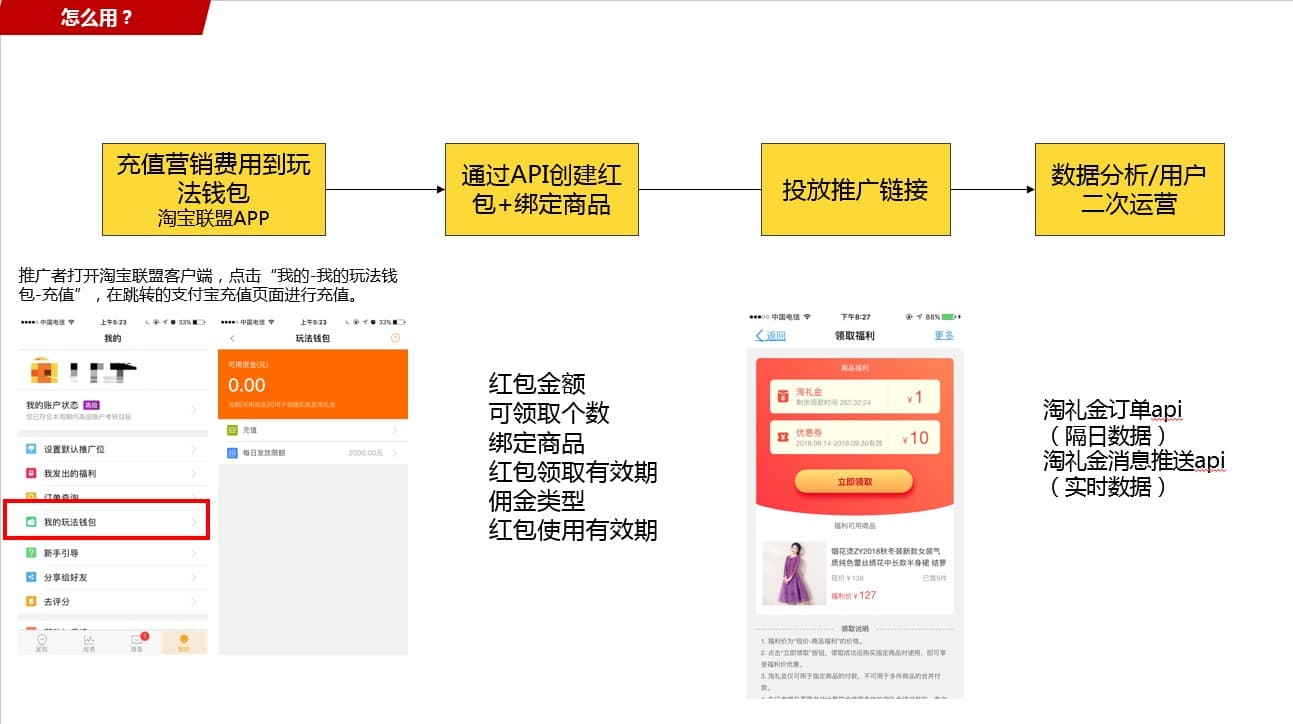Tap the blue 每日发放限额 icon
Viewport: 1293px width, 724px height.
tap(232, 453)
